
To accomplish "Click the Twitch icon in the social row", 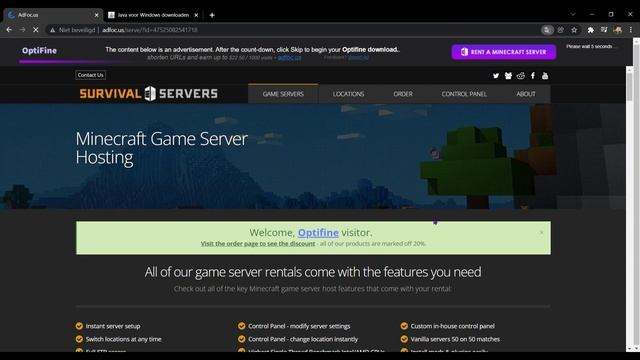I will 508,76.
